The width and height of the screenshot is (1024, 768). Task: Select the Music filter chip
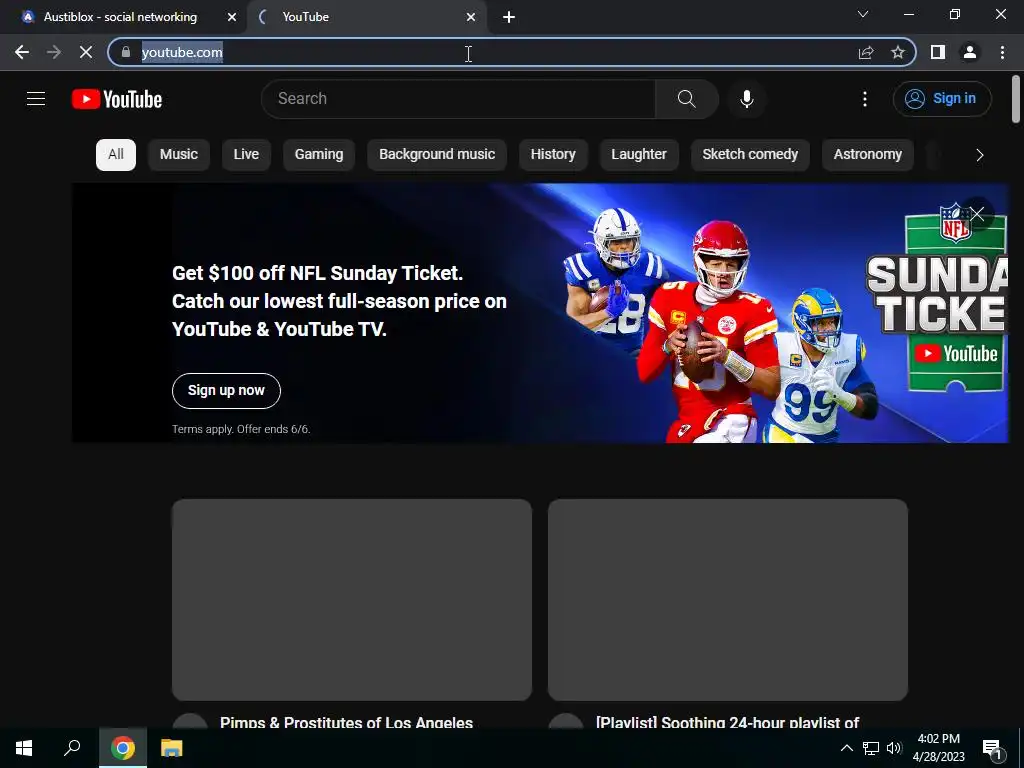(179, 155)
